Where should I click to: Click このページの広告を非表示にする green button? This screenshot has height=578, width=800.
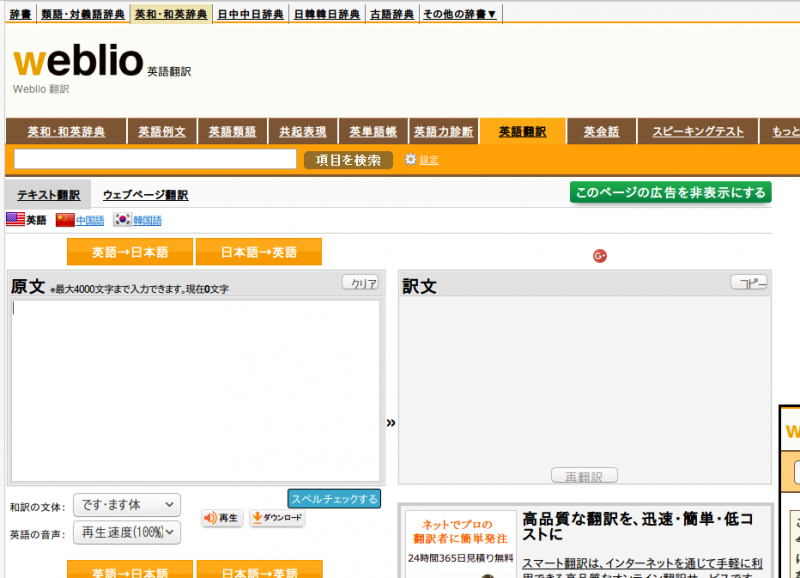[670, 192]
